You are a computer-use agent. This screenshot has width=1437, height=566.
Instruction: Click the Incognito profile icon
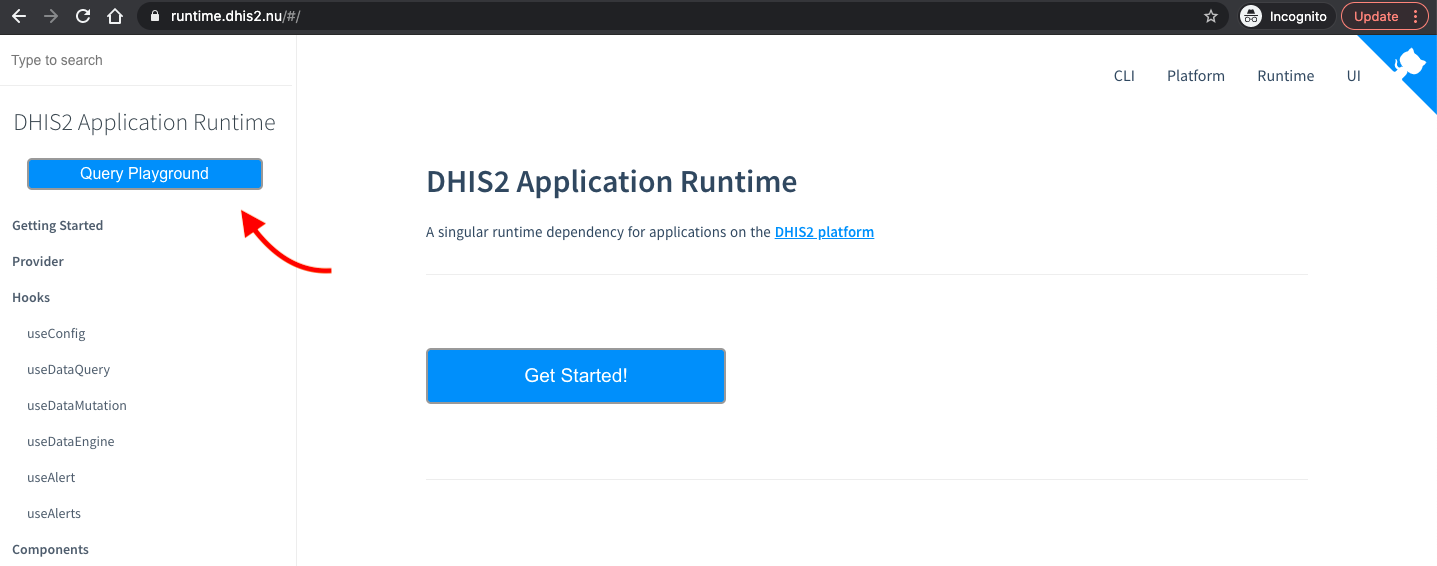(x=1250, y=16)
